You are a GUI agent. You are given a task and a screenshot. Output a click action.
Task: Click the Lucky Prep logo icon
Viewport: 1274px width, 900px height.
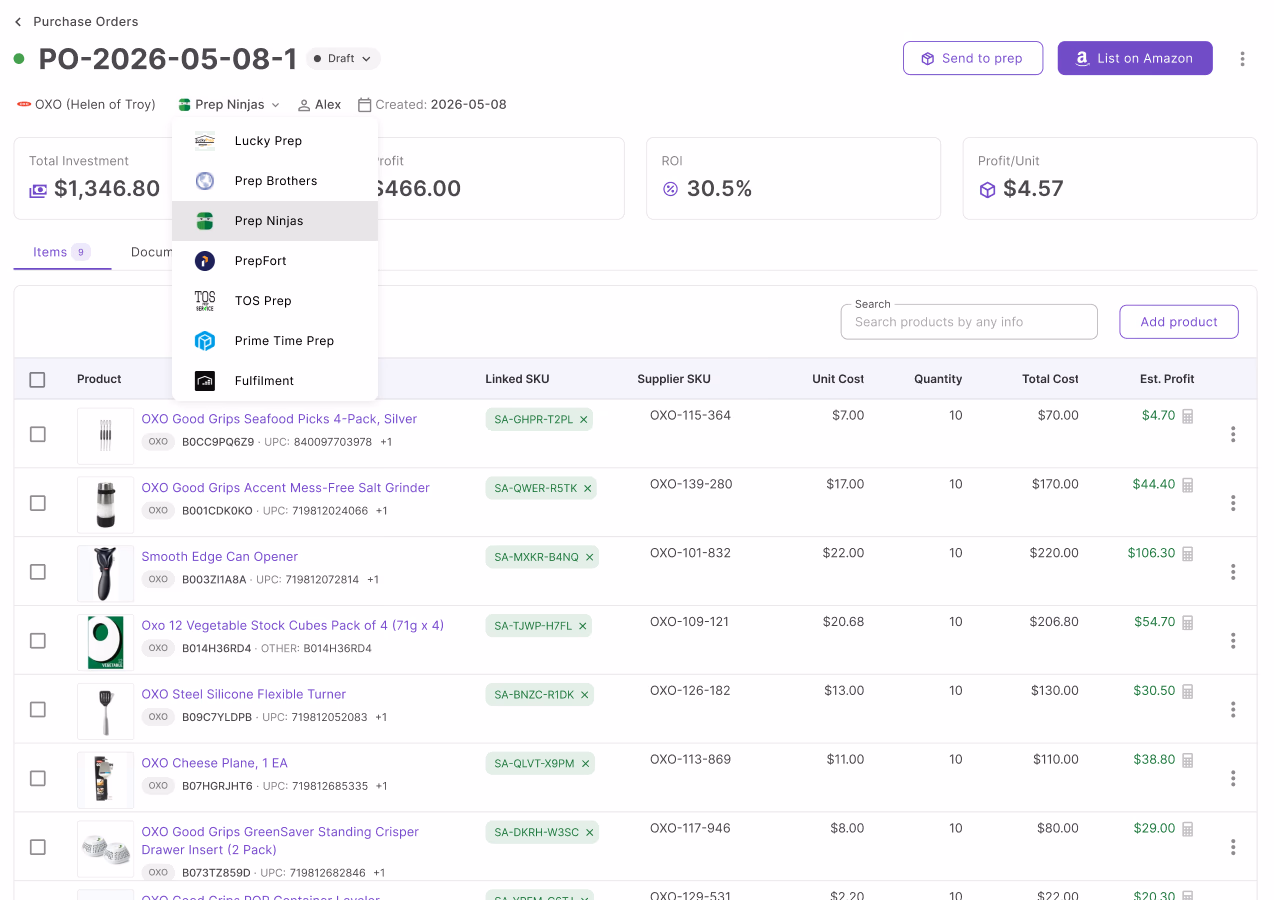[205, 141]
